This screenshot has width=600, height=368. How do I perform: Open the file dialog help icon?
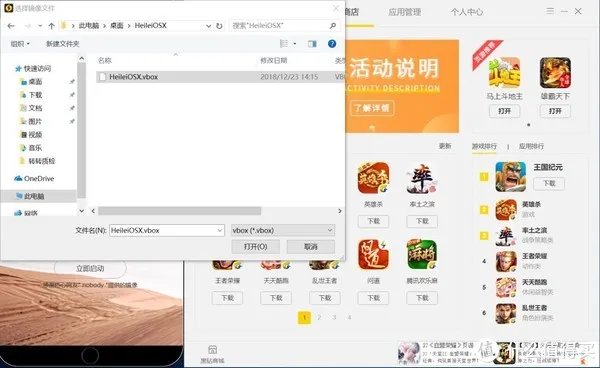click(332, 44)
